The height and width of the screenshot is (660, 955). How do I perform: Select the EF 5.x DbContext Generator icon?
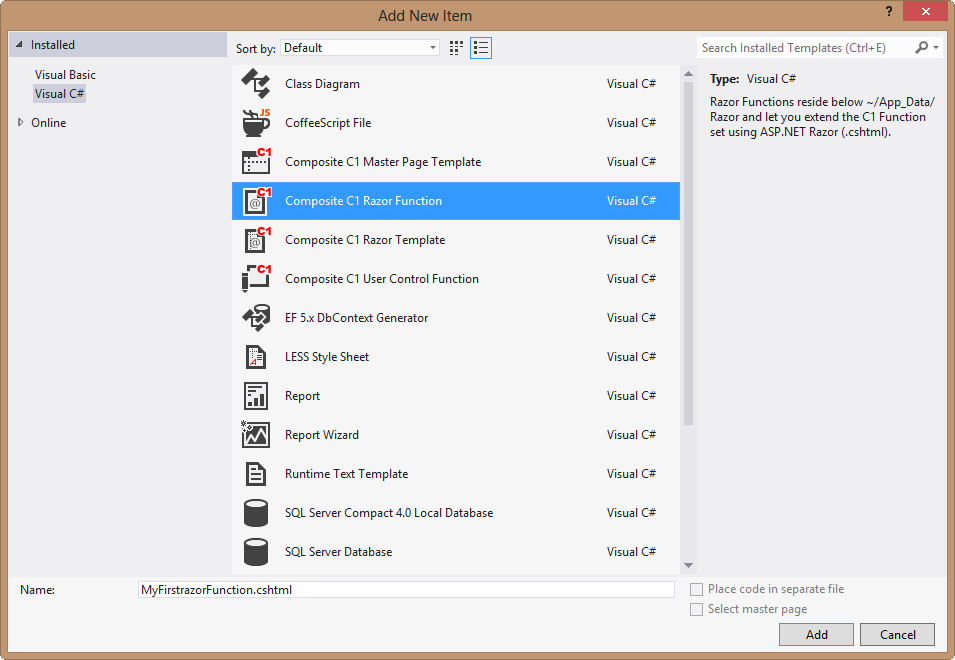256,318
